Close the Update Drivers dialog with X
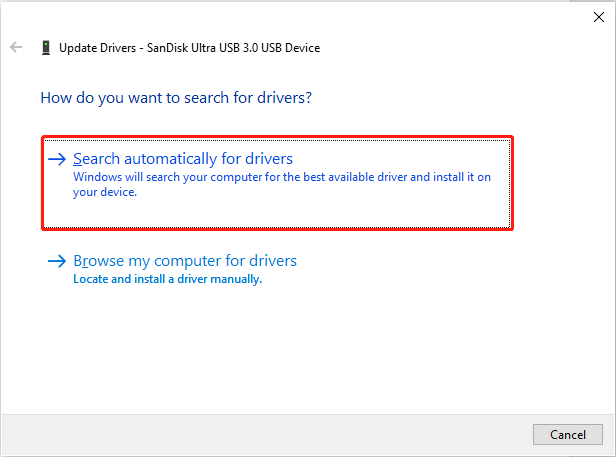 coord(598,16)
